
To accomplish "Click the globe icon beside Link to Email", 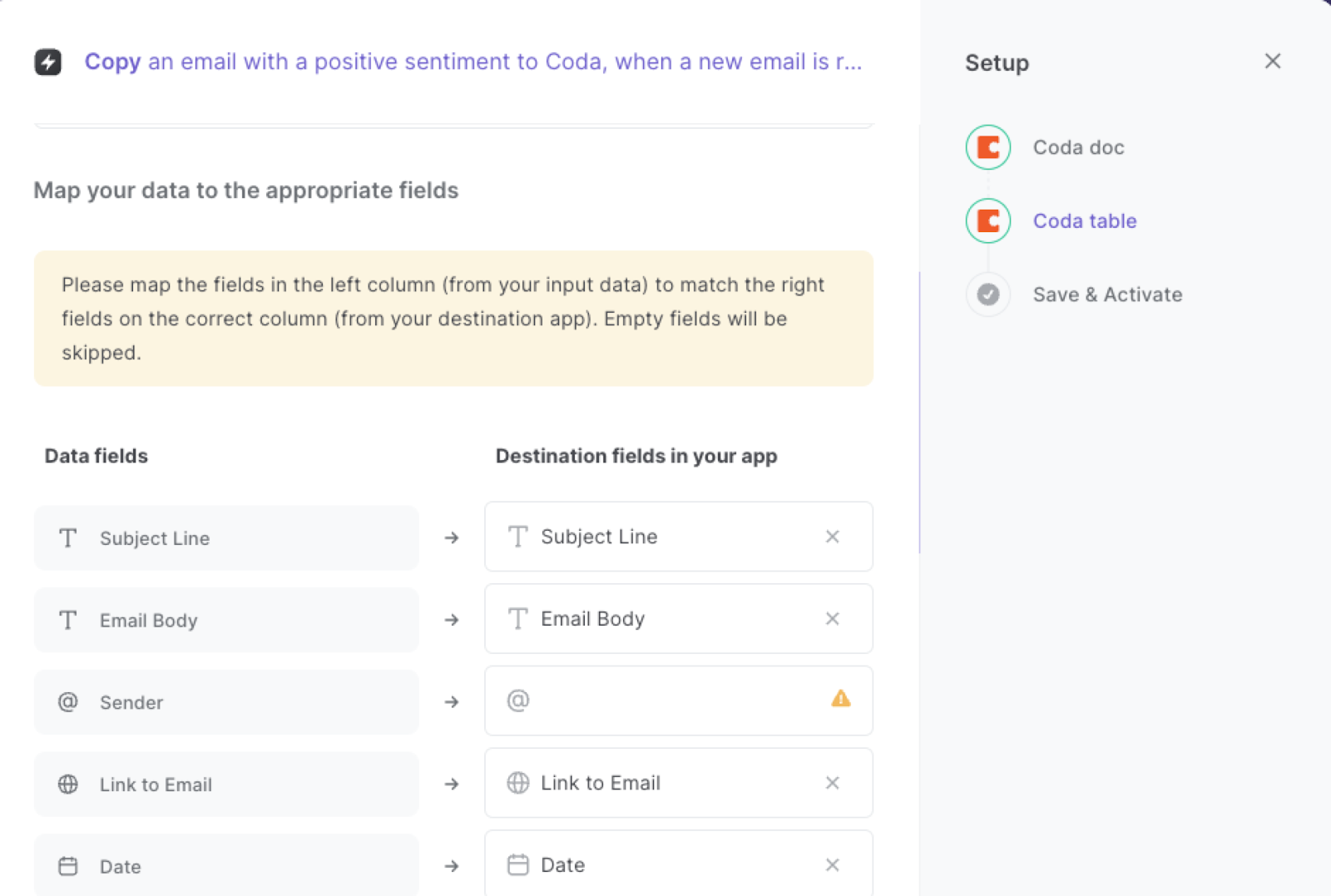I will [x=67, y=784].
